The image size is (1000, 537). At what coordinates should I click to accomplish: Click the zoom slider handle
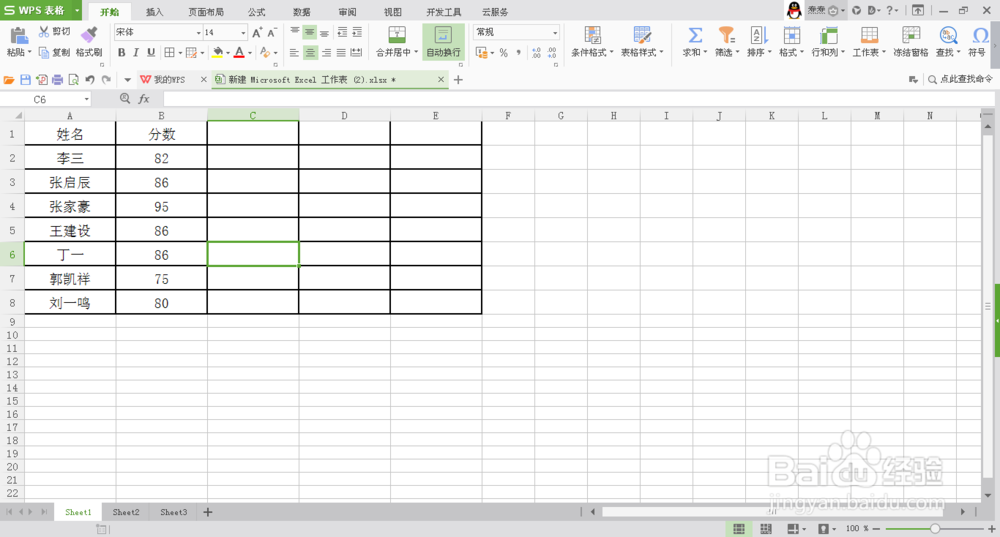tap(934, 529)
